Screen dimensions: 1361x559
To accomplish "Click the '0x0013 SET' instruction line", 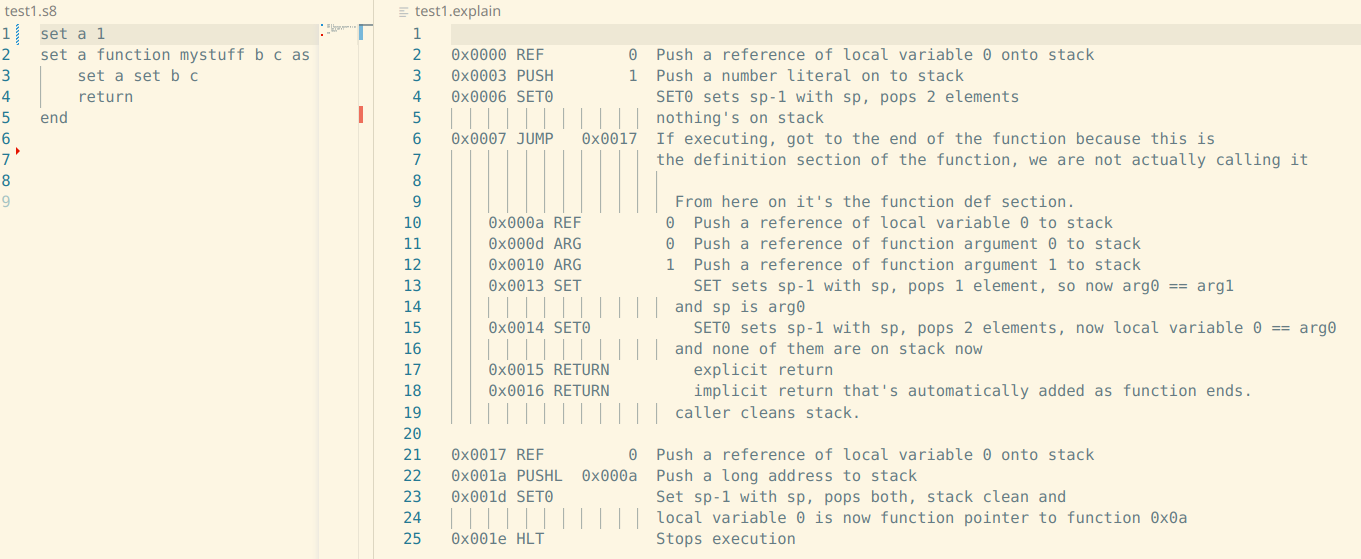I will click(861, 286).
